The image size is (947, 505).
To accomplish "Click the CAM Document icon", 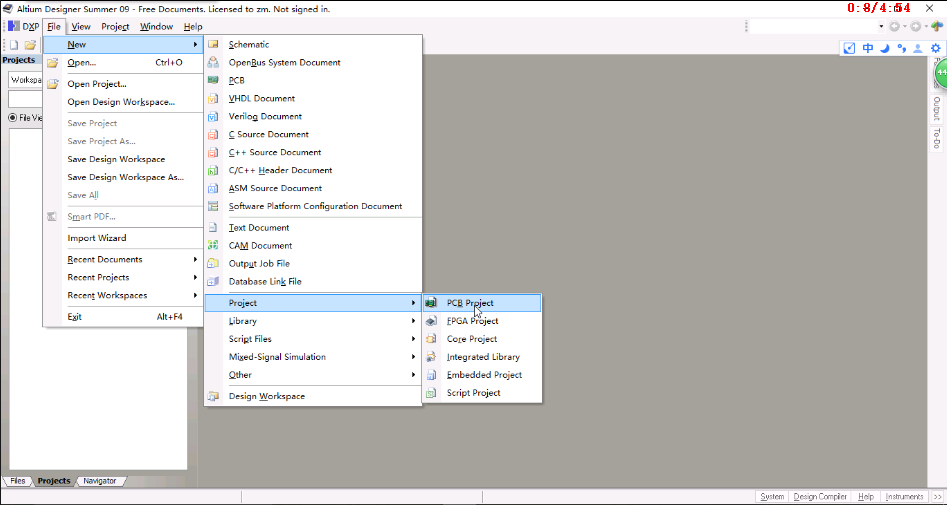I will pos(213,245).
